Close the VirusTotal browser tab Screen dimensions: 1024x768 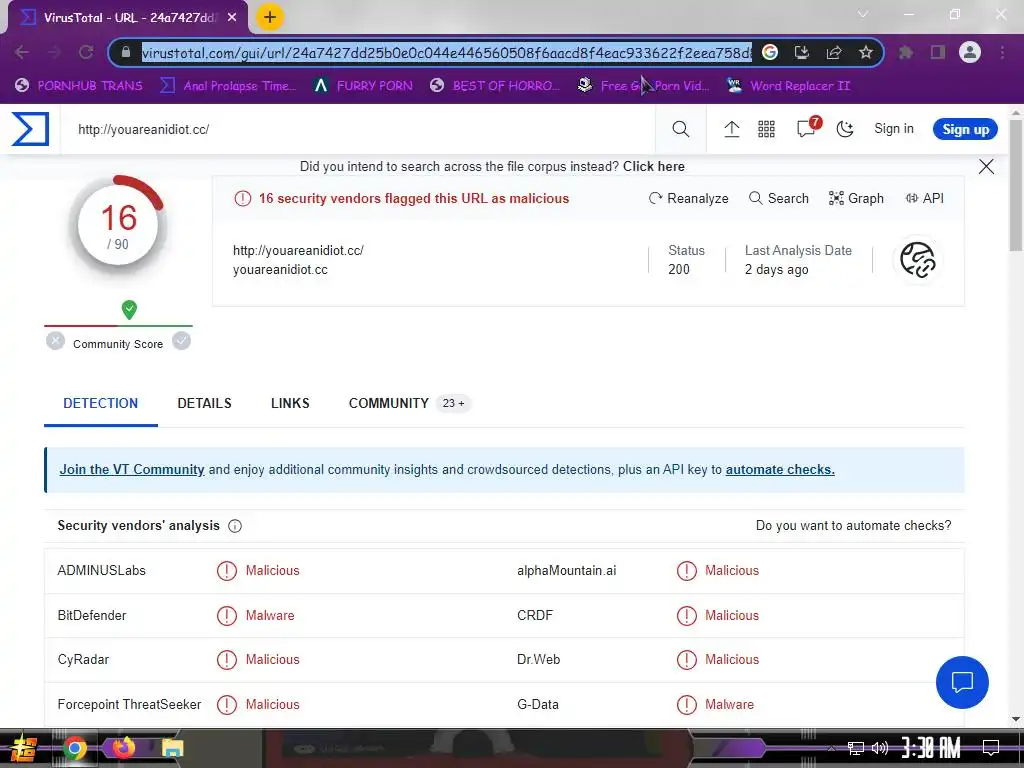[x=232, y=18]
